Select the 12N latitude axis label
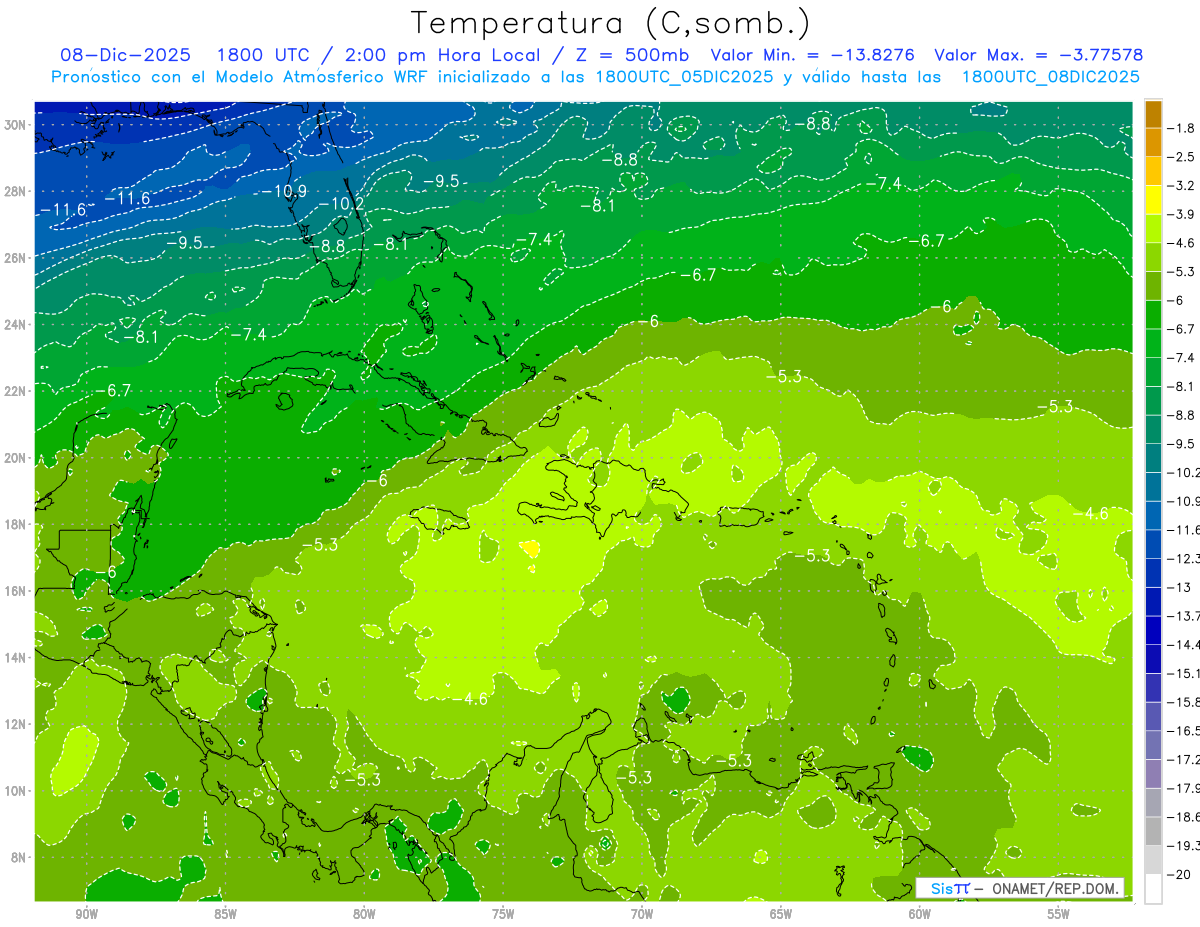 (x=15, y=724)
